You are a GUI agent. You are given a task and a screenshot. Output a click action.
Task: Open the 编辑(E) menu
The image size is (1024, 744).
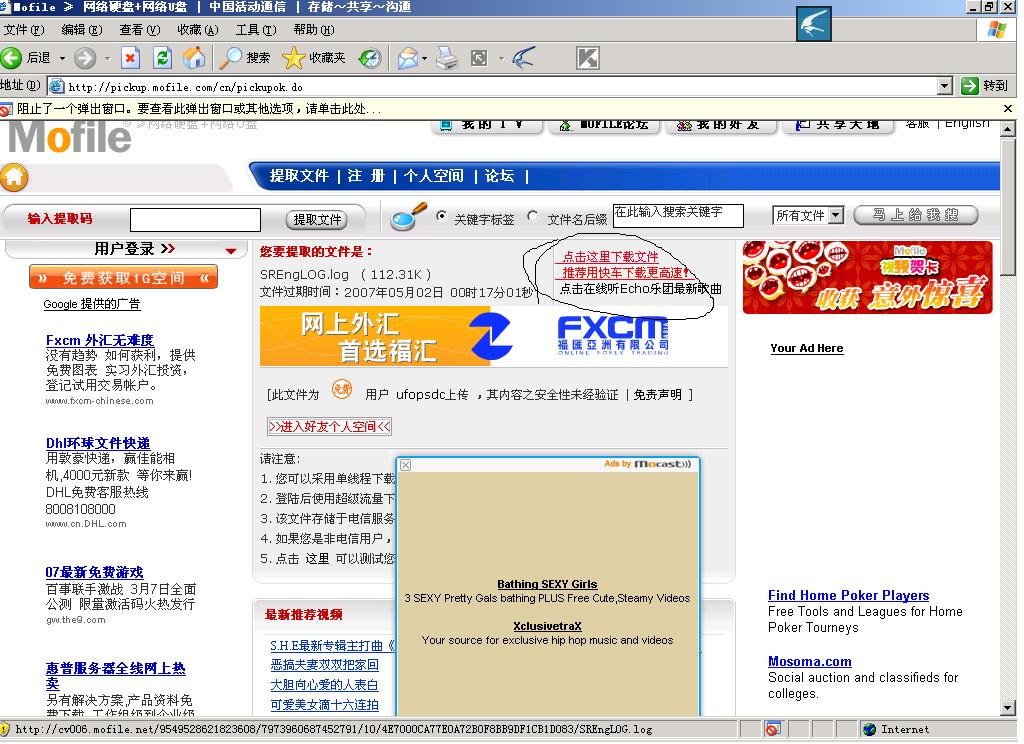(x=82, y=30)
